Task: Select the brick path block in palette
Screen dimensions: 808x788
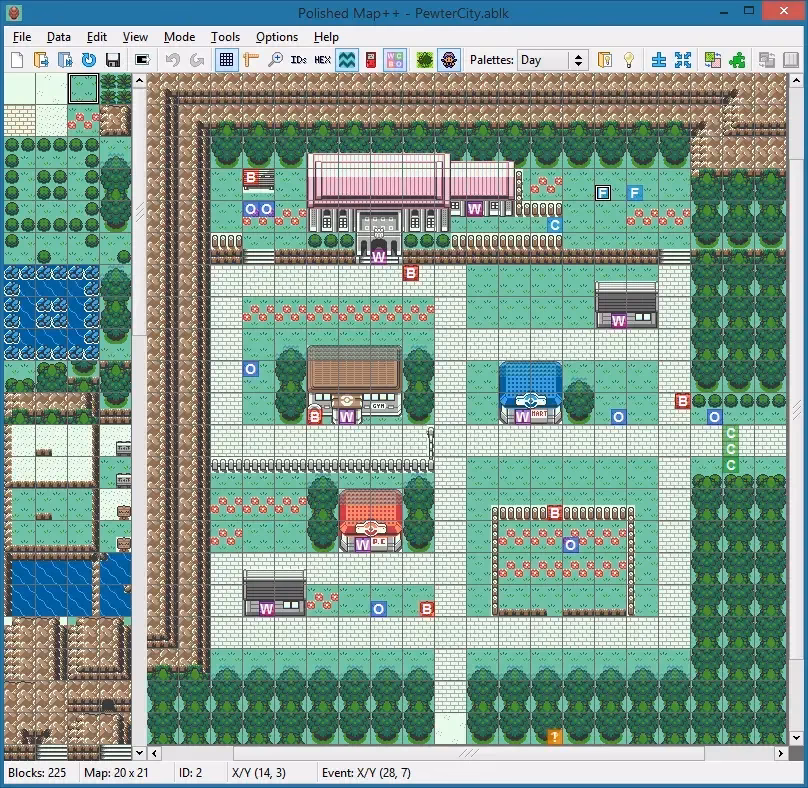Action: coord(20,120)
